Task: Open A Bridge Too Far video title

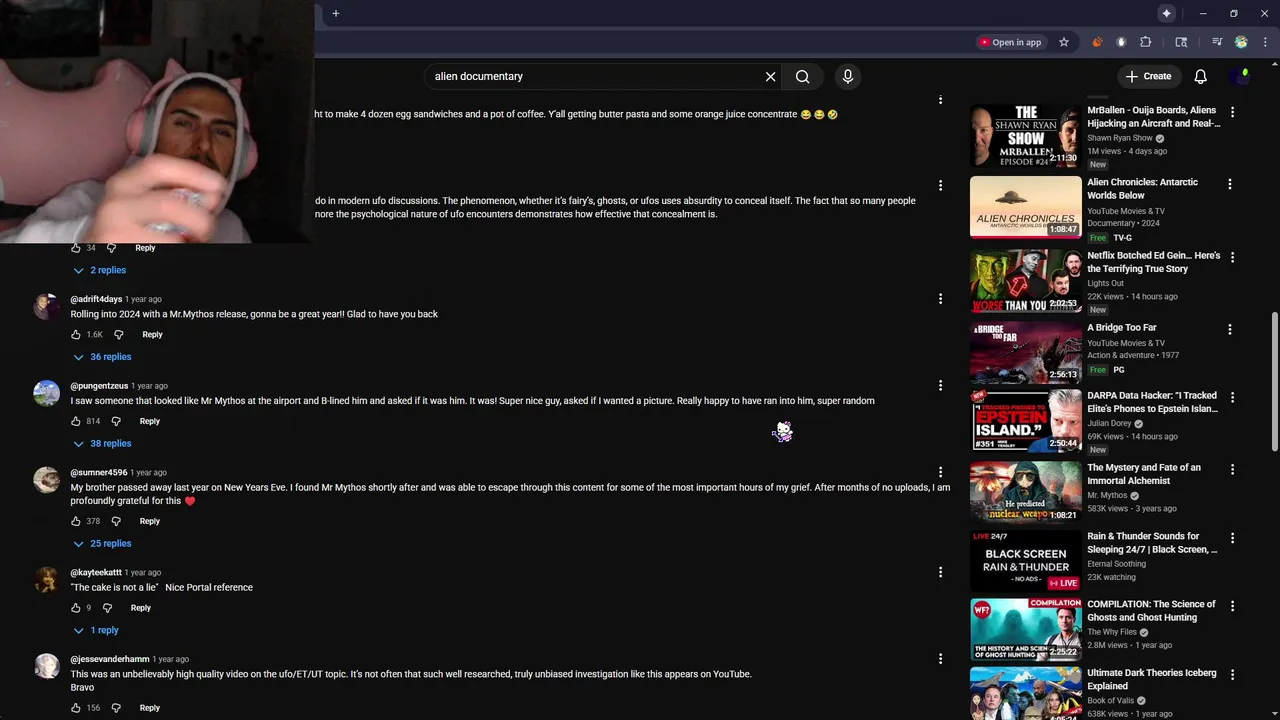Action: (x=1122, y=328)
